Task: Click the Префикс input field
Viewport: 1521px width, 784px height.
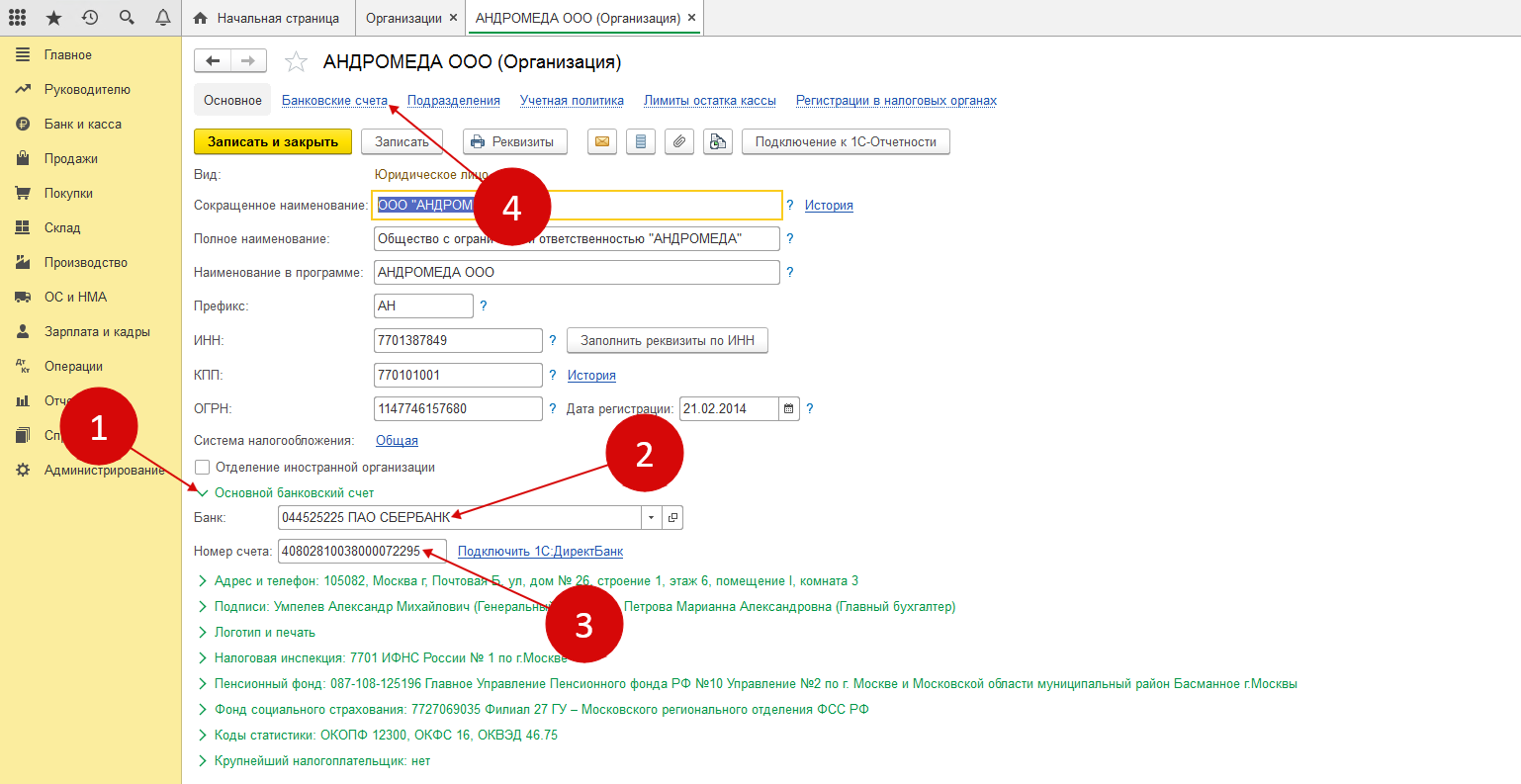Action: 423,306
